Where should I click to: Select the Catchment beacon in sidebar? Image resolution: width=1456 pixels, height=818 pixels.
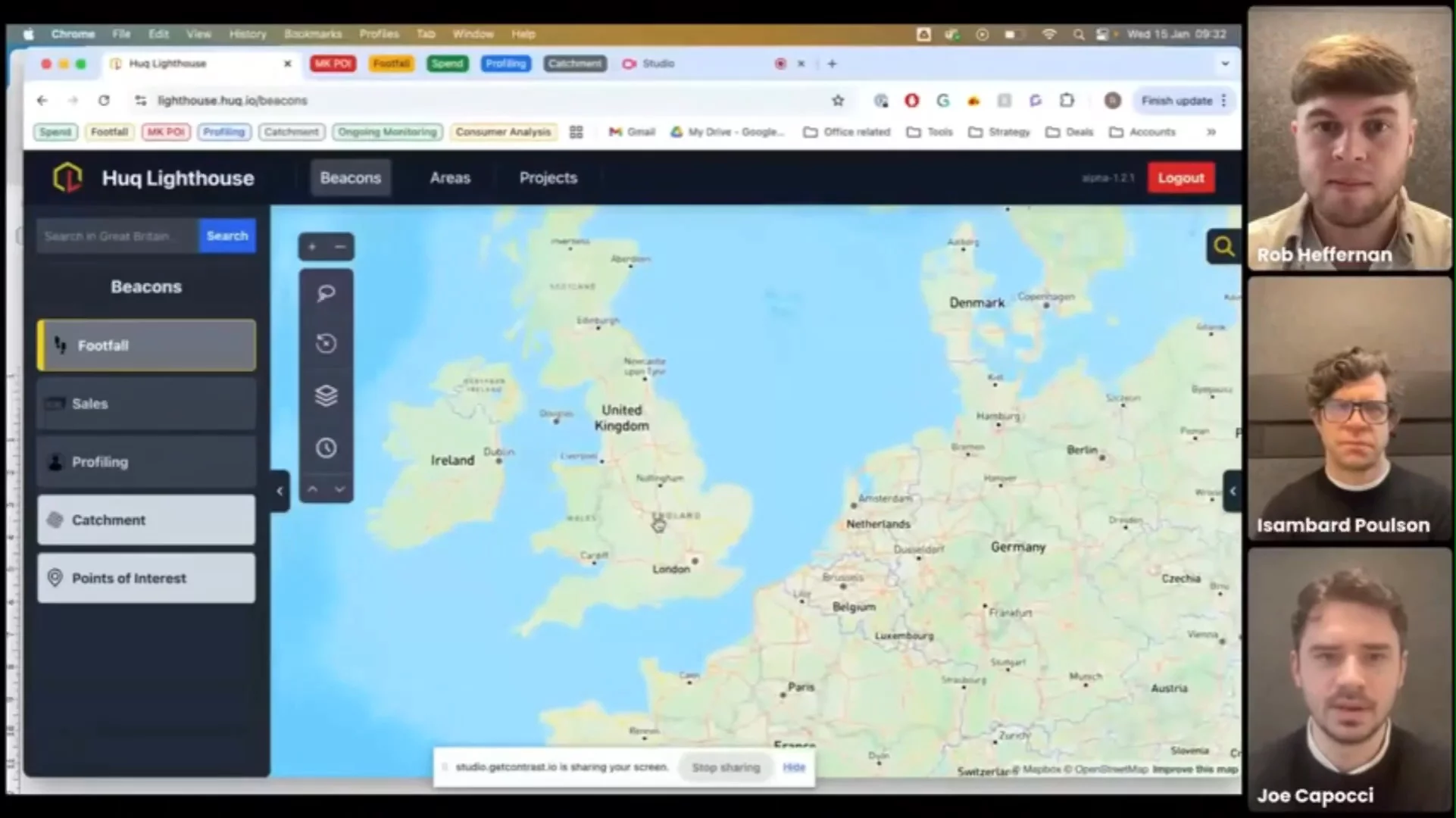pos(146,520)
